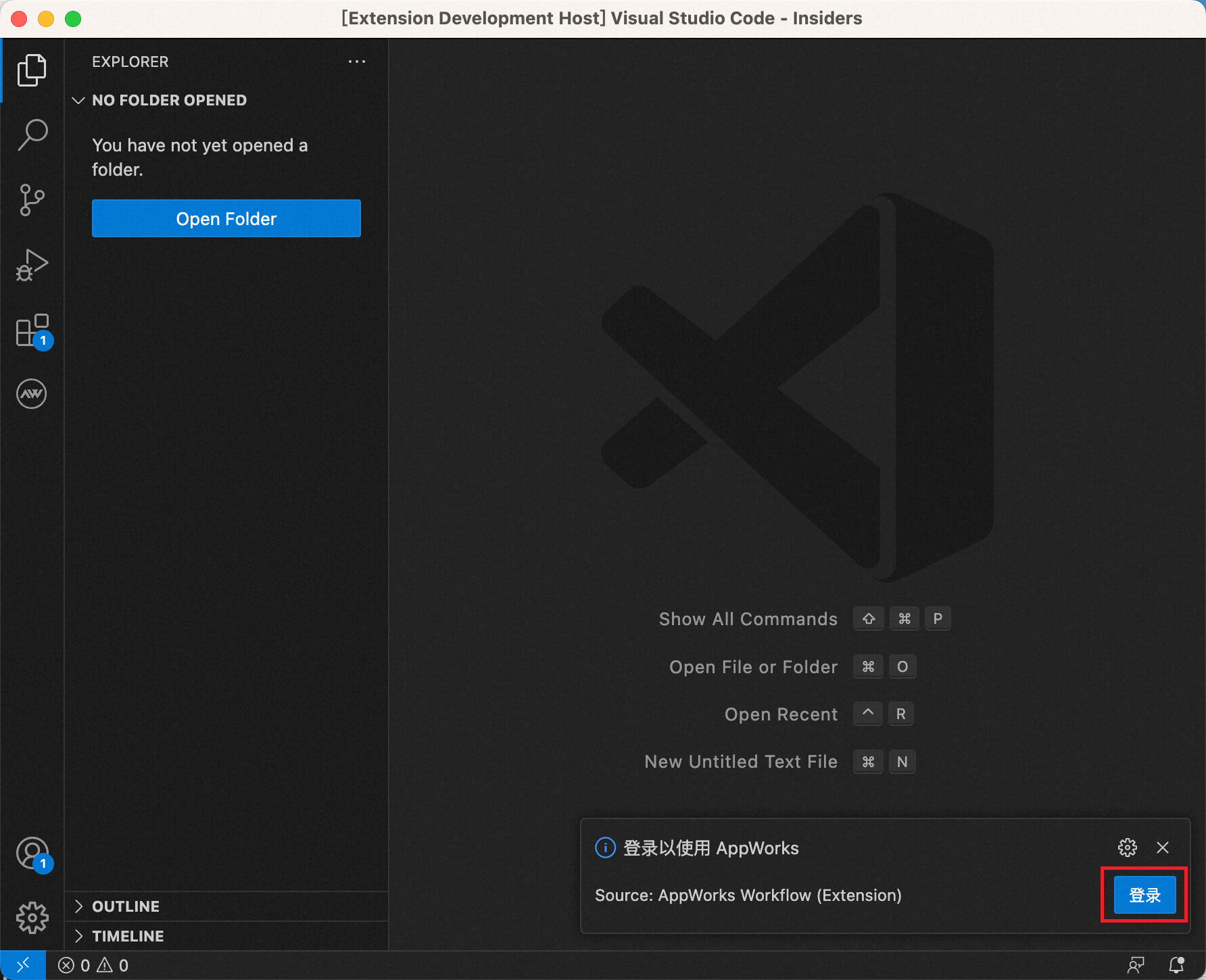Open the Run and Debug view
Screen dimensions: 1206x980
[32, 265]
